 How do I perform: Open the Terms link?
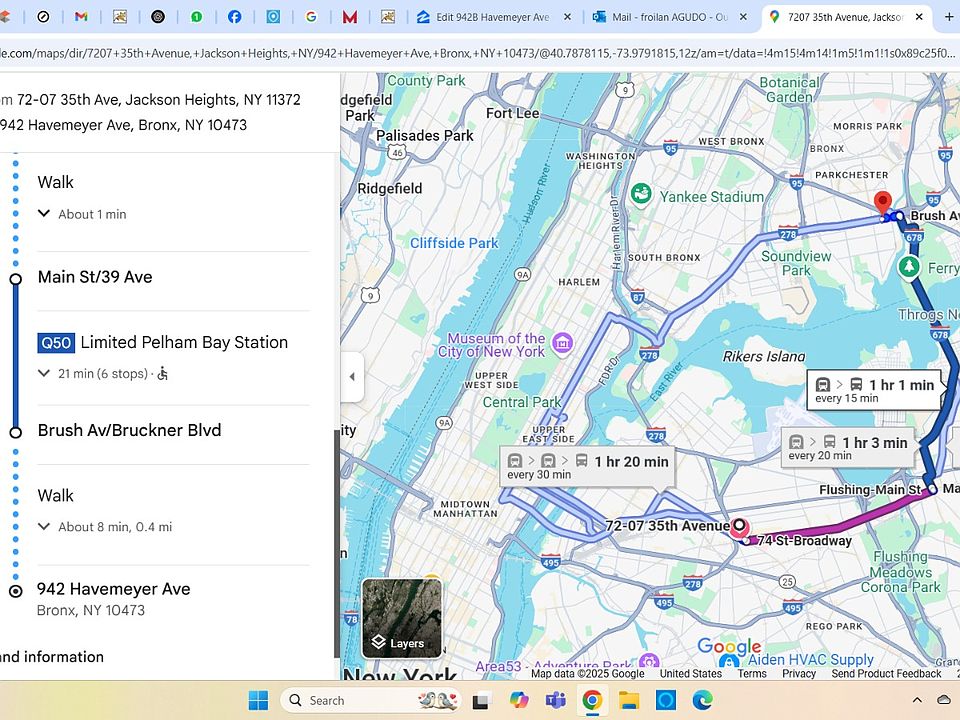point(752,673)
